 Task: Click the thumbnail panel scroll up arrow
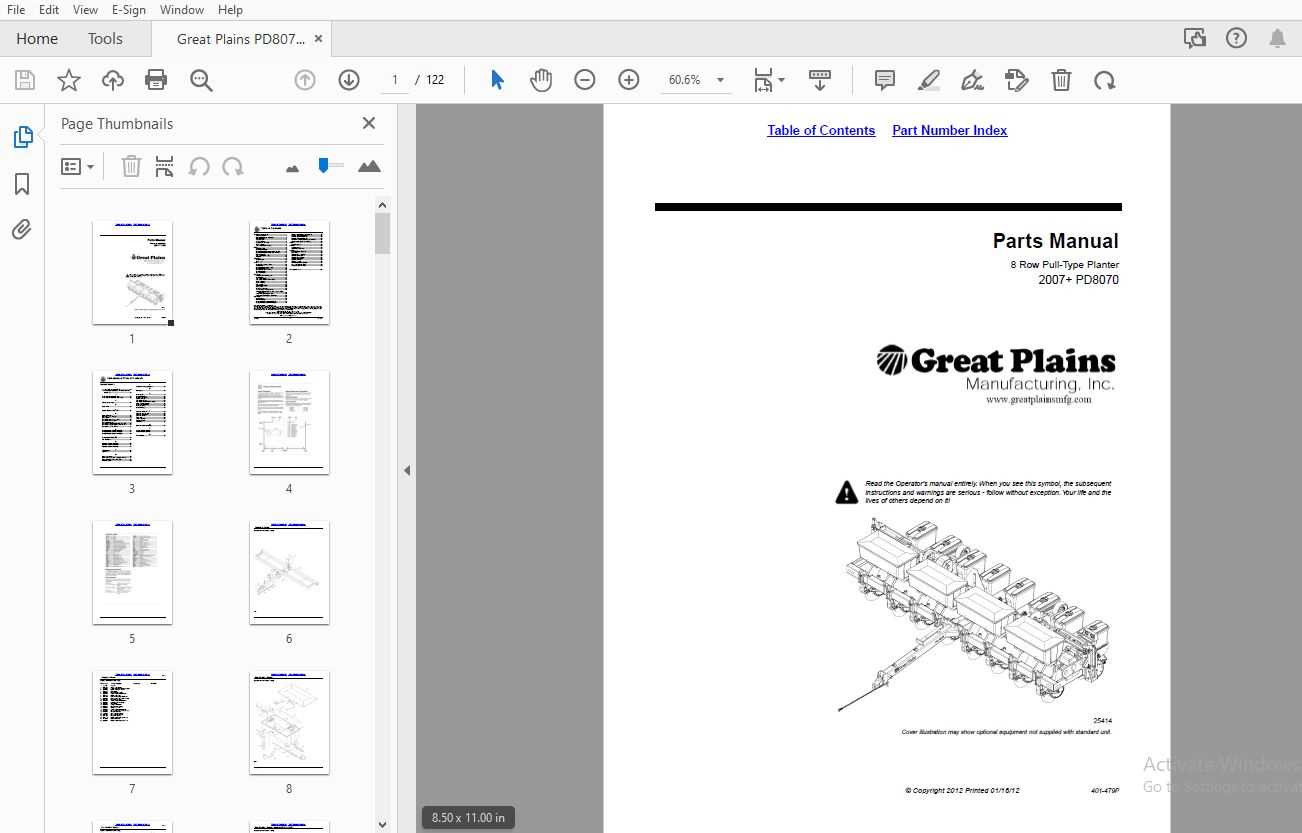[x=382, y=205]
